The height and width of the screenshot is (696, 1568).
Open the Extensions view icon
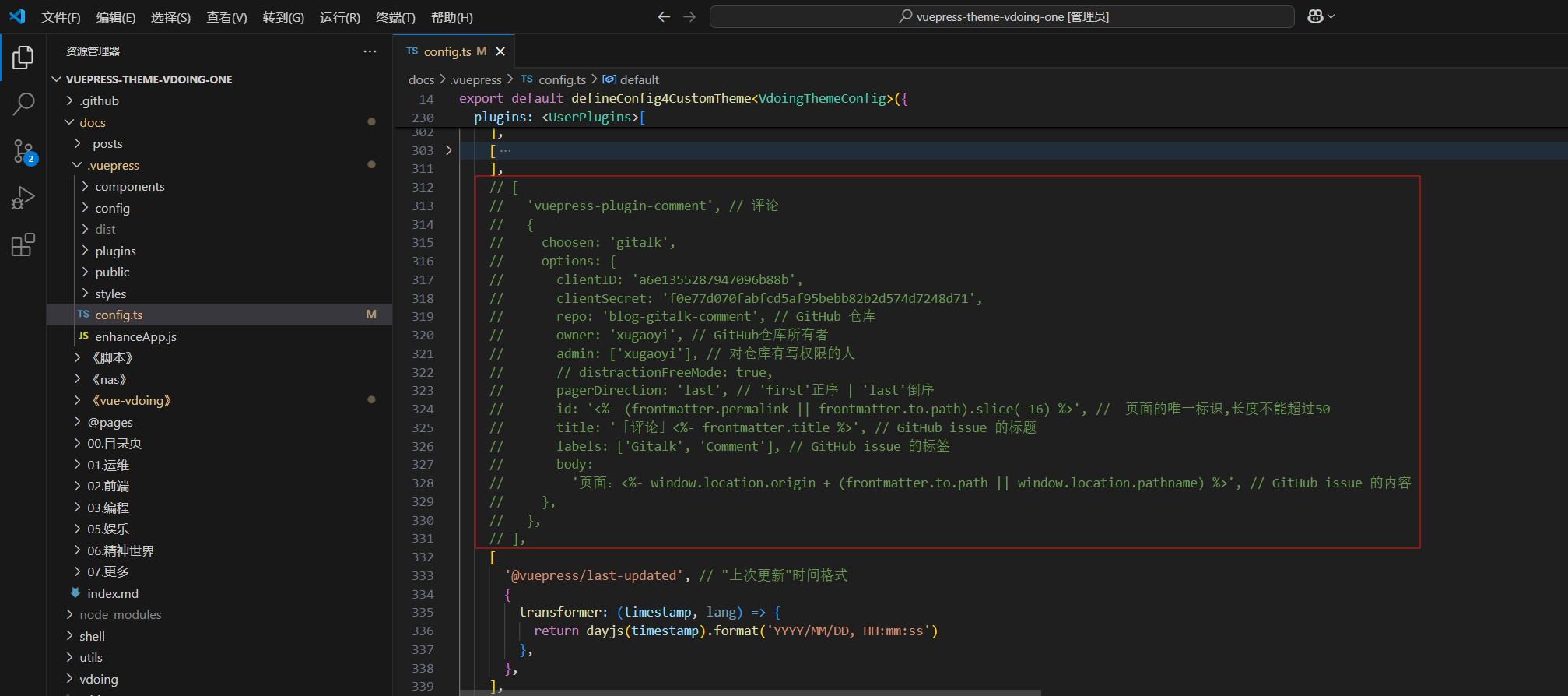(x=23, y=244)
